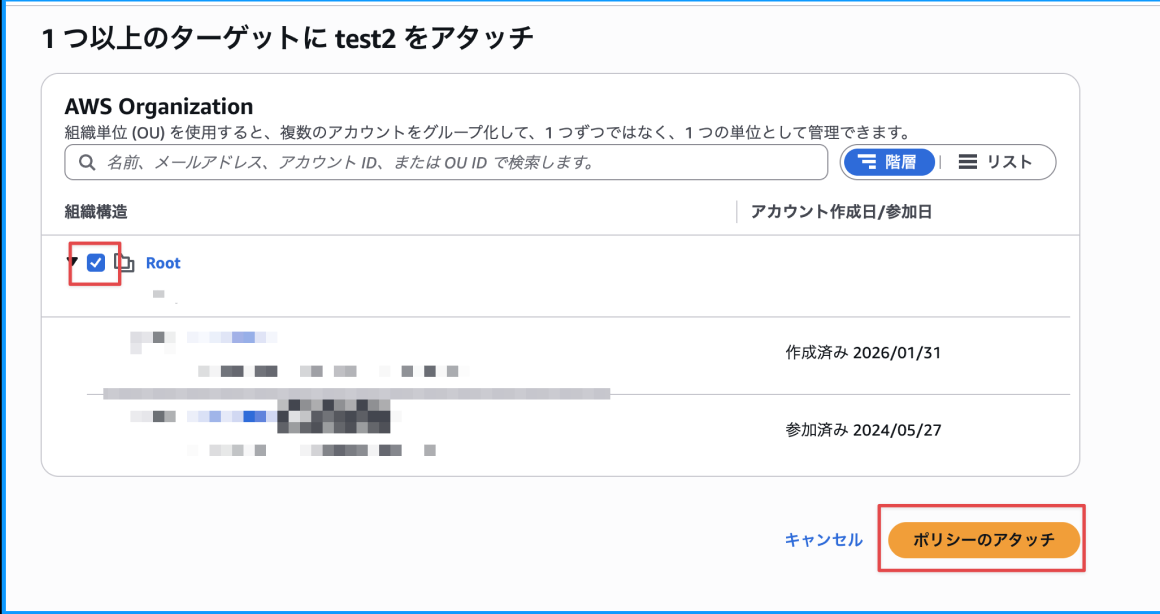Collapse the Root tree with its triangle
The image size is (1160, 614).
tap(72, 262)
